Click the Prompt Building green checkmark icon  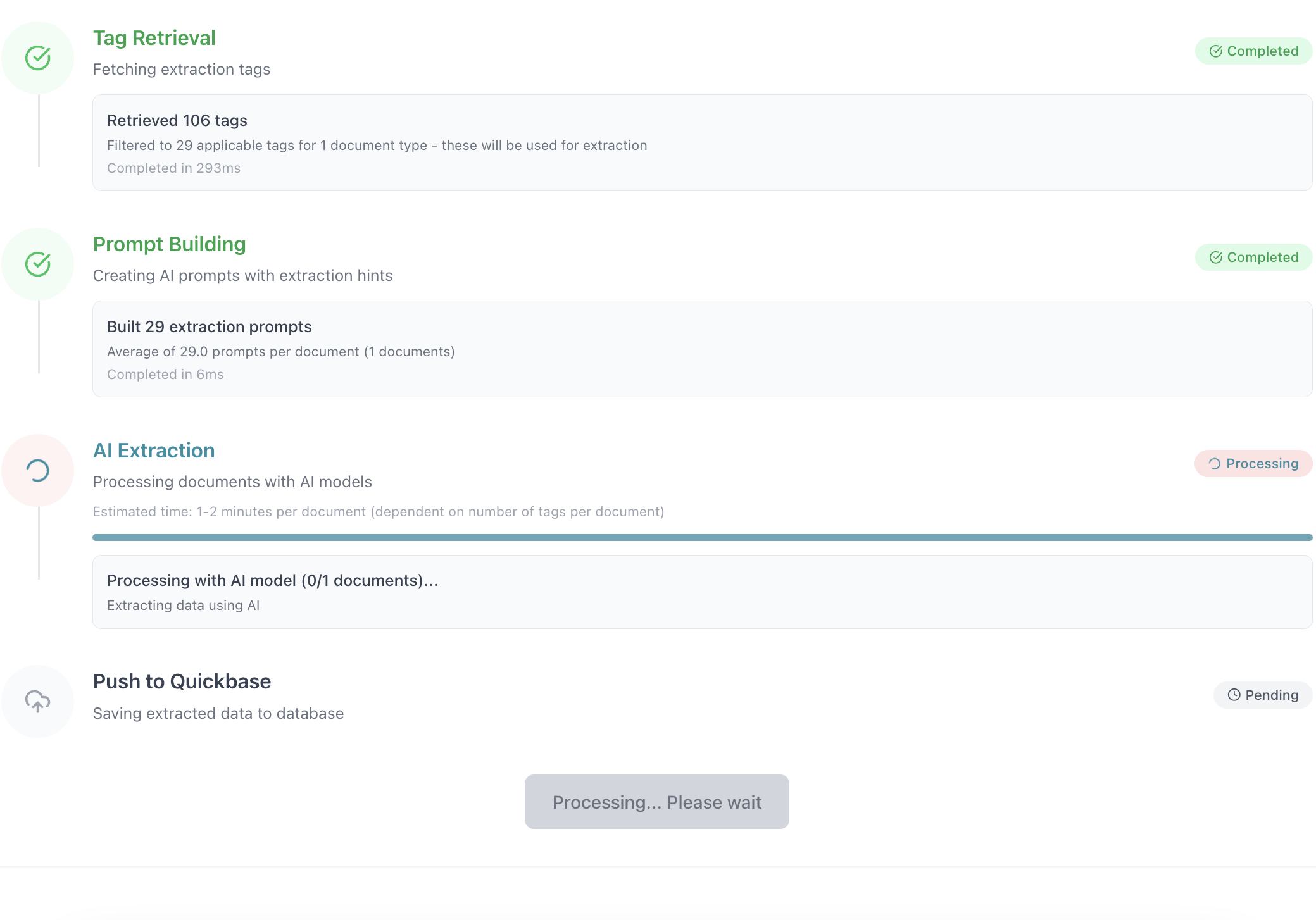tap(38, 264)
